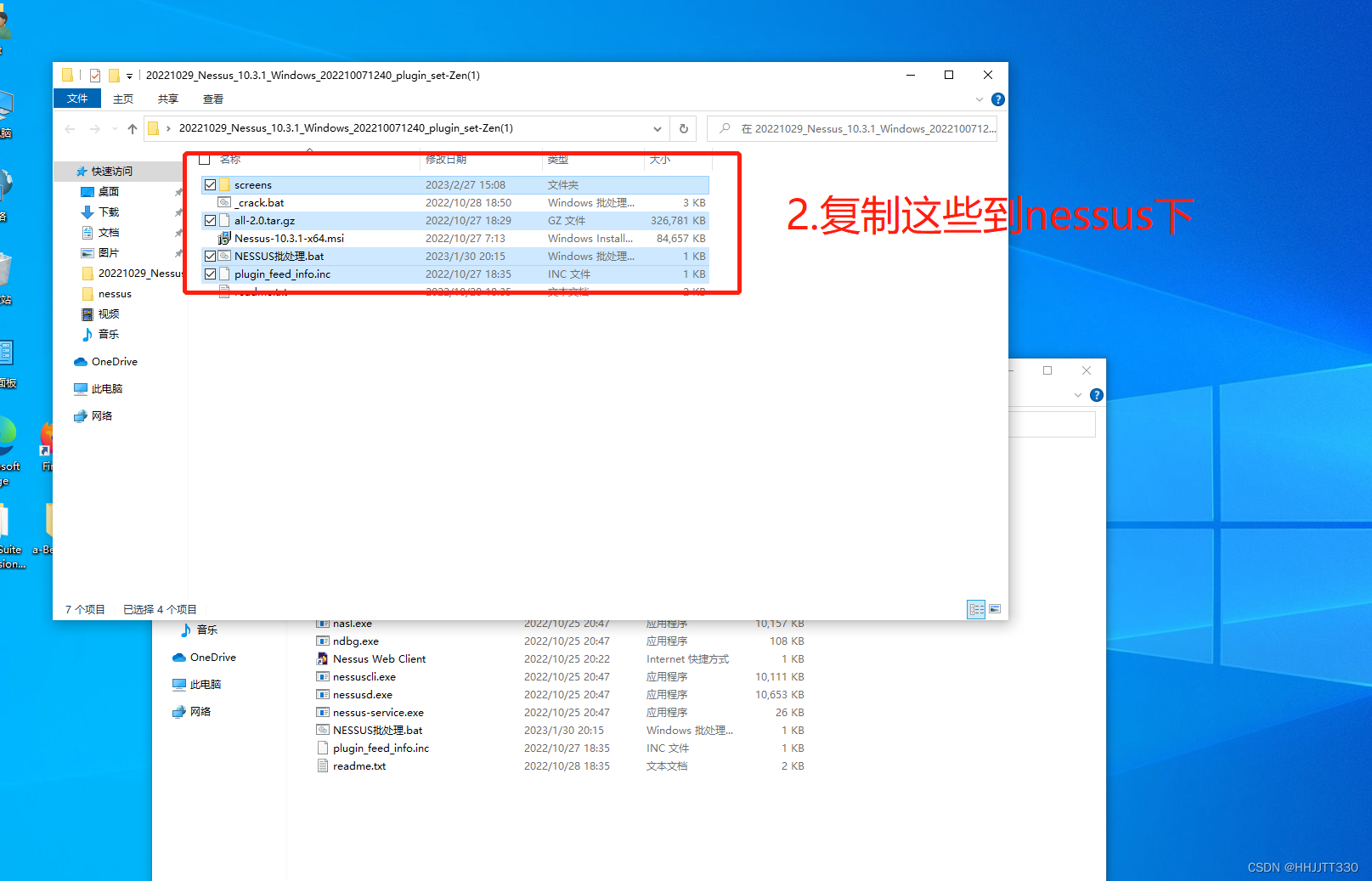The height and width of the screenshot is (881, 1372).
Task: Open 下载 in the sidebar
Action: tap(108, 212)
